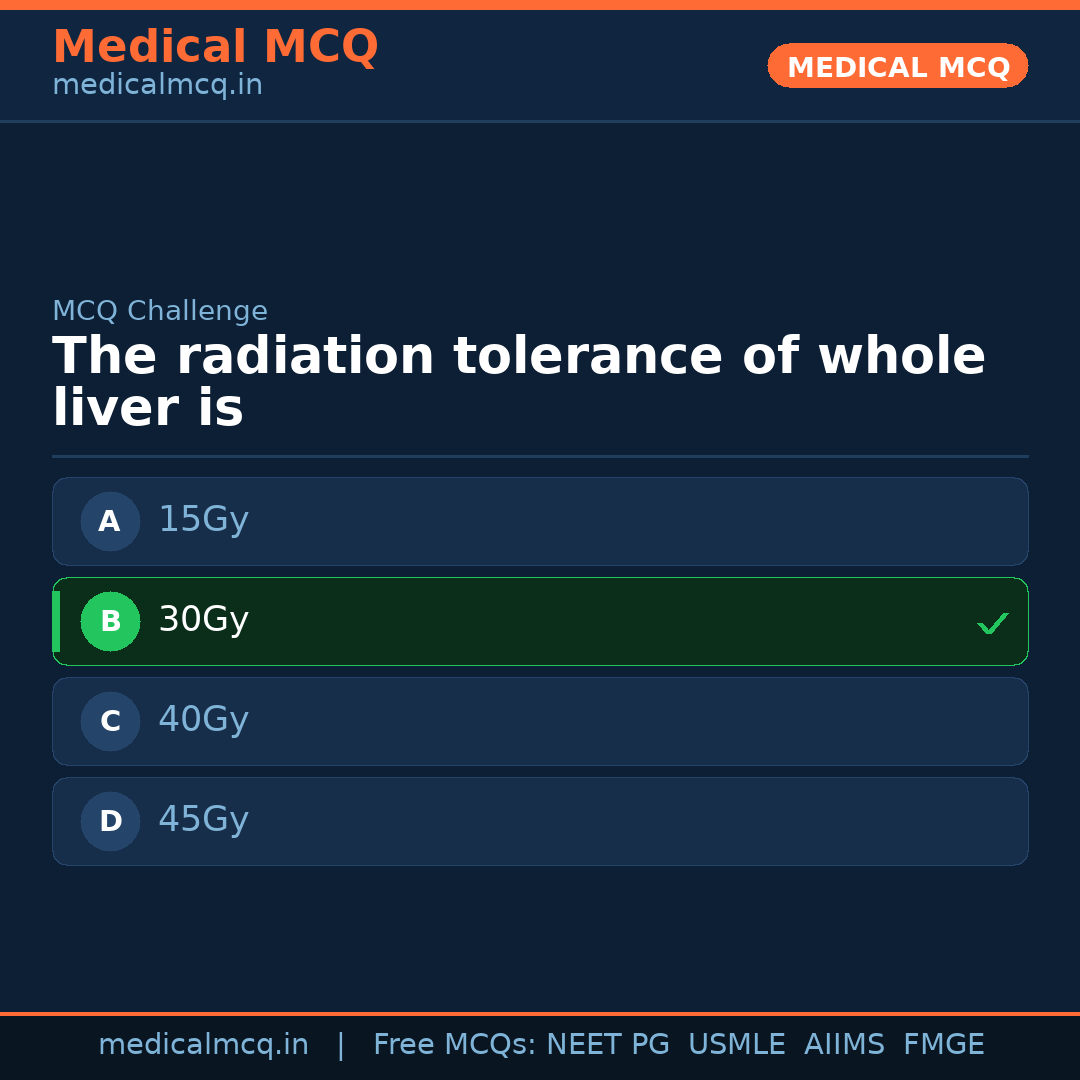Viewport: 1080px width, 1080px height.
Task: Click the option B circle icon
Action: [x=110, y=621]
